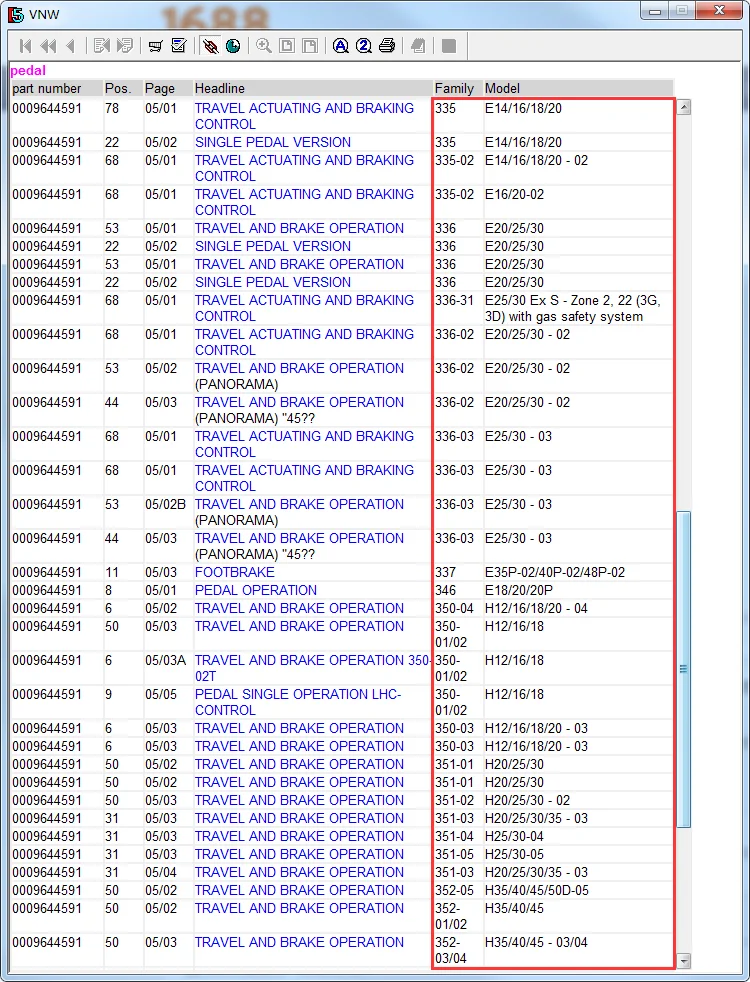Click the gray square stop icon
The width and height of the screenshot is (750, 982).
tap(449, 46)
